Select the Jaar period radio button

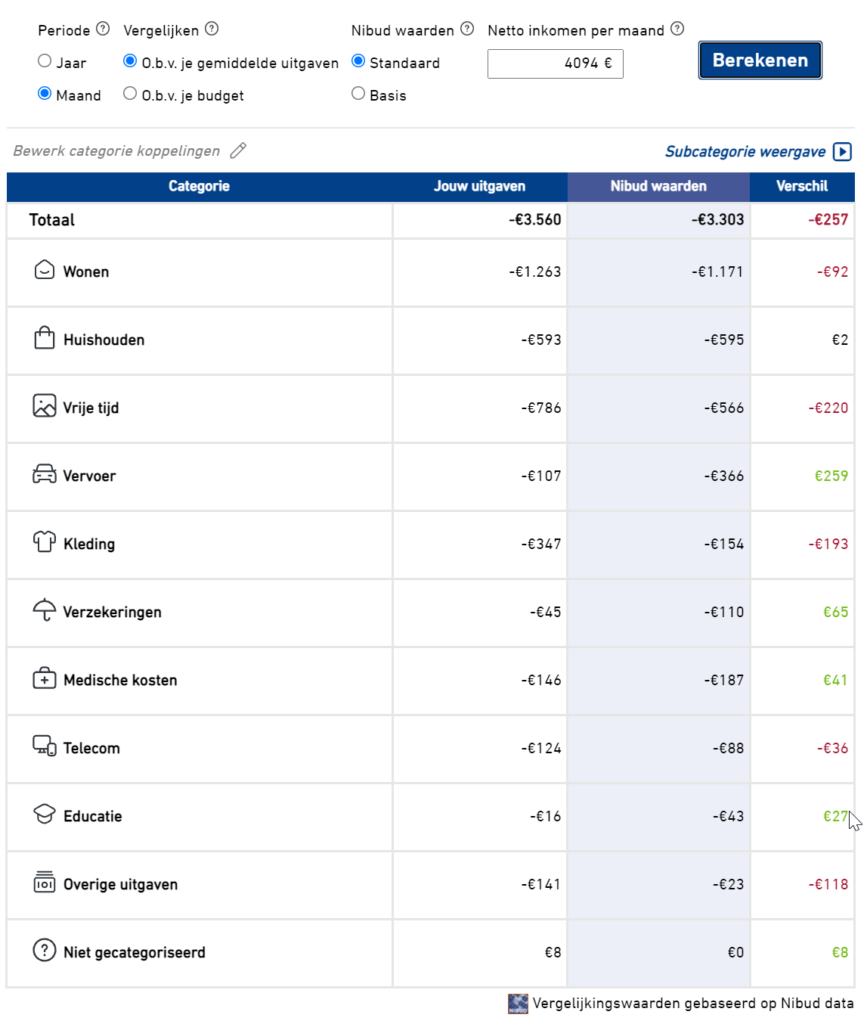[44, 62]
